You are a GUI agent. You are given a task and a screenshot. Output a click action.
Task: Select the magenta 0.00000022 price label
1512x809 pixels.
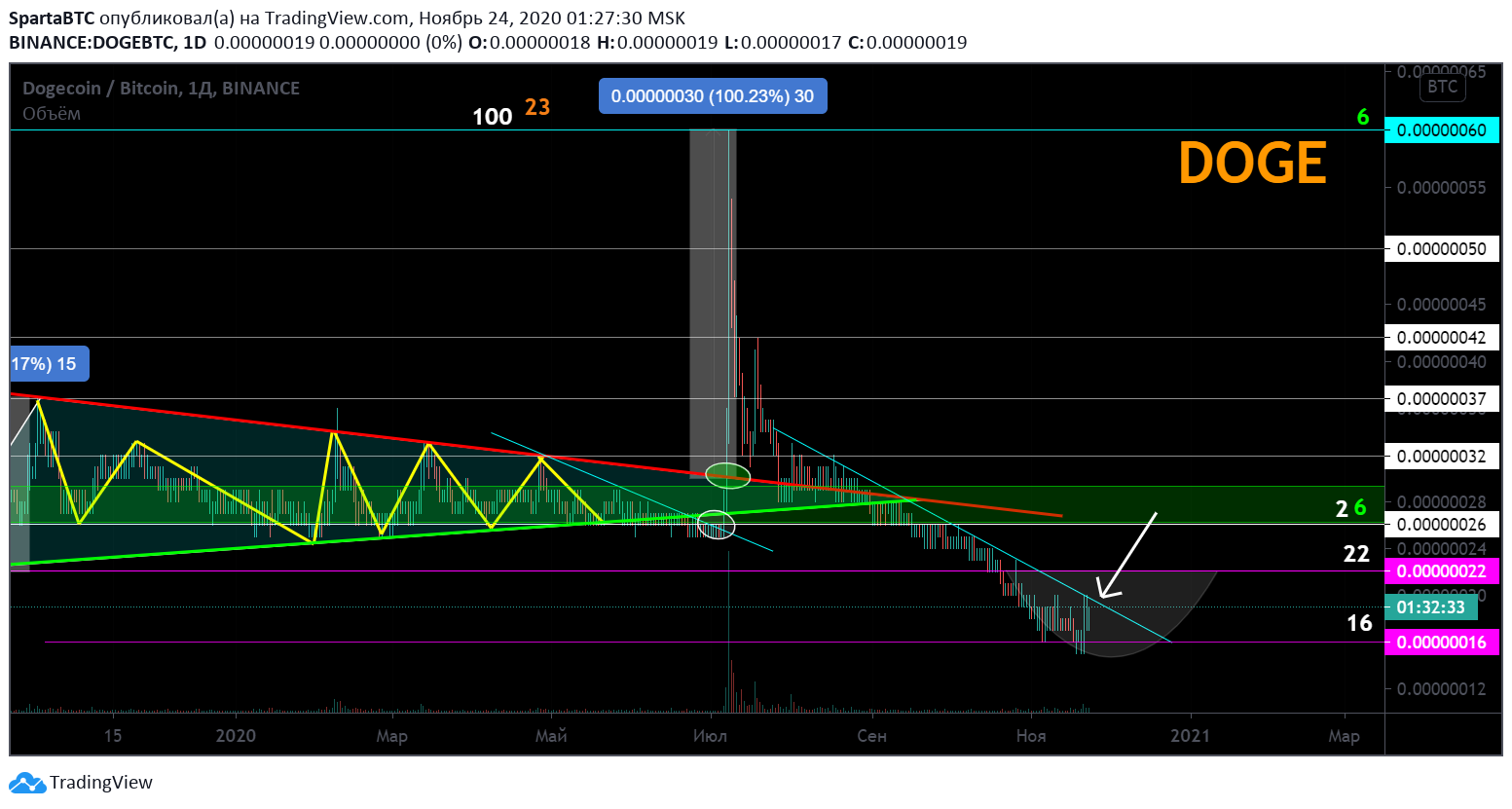click(1441, 571)
